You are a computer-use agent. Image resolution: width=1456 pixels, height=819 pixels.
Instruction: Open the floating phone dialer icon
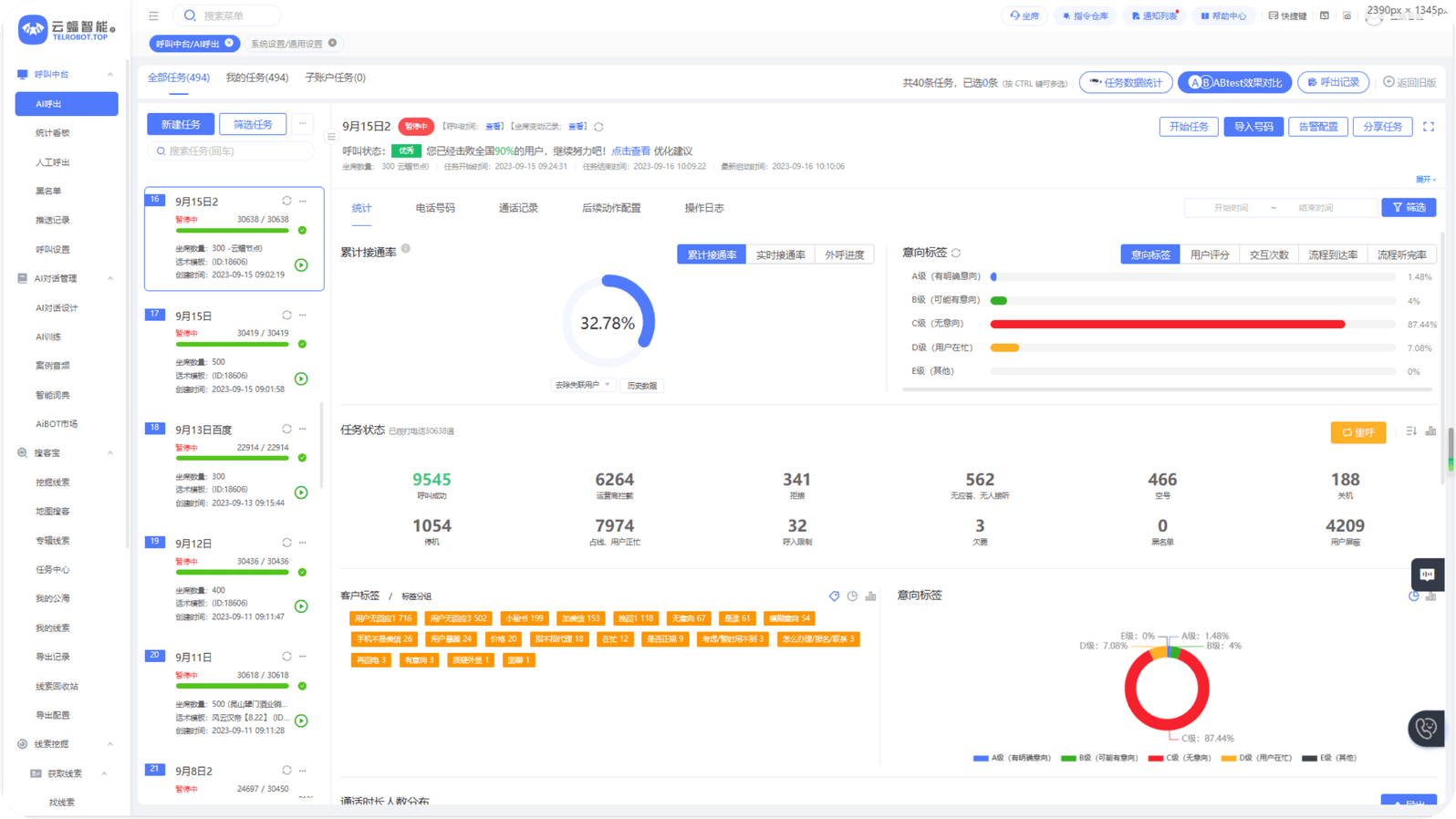click(x=1426, y=728)
